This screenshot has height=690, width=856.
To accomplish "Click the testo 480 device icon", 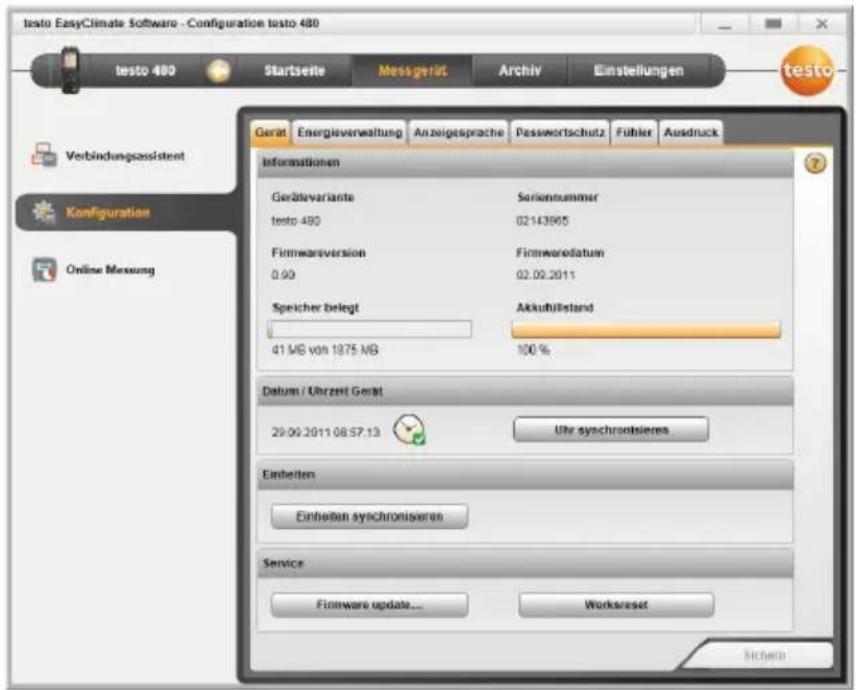I will [70, 70].
